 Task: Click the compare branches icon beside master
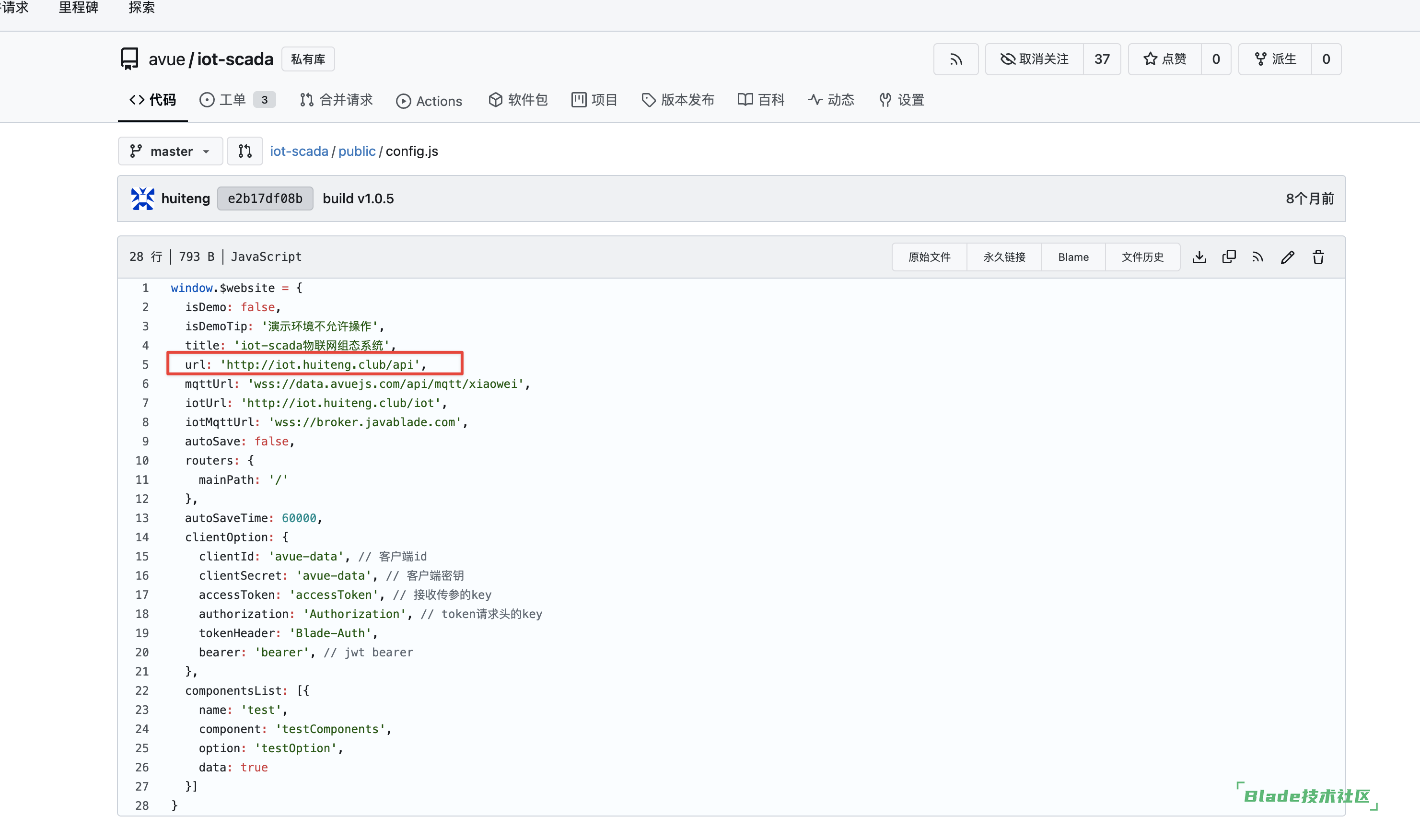(244, 151)
